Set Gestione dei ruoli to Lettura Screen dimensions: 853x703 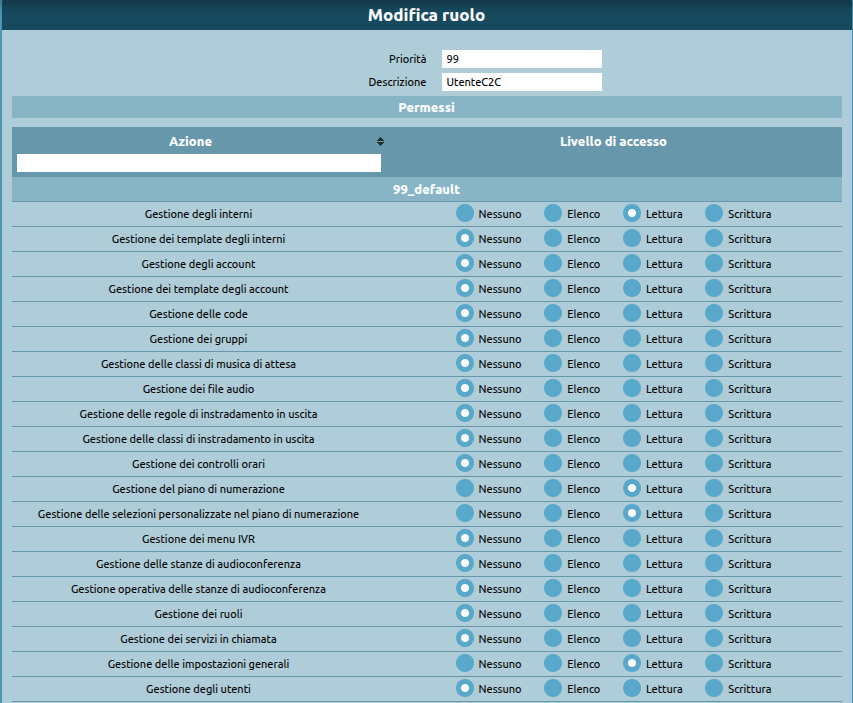[x=632, y=613]
